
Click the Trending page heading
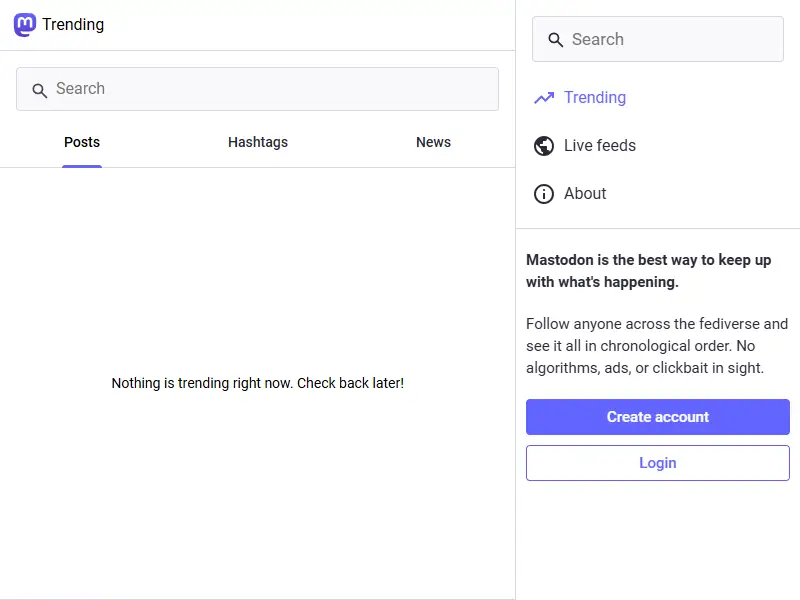76,24
